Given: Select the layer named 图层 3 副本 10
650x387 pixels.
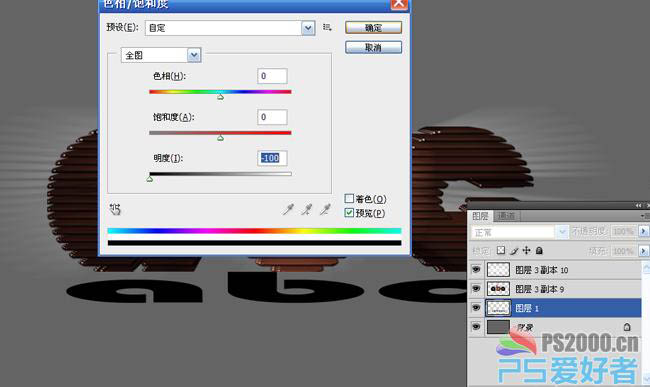Looking at the screenshot, I should [541, 270].
